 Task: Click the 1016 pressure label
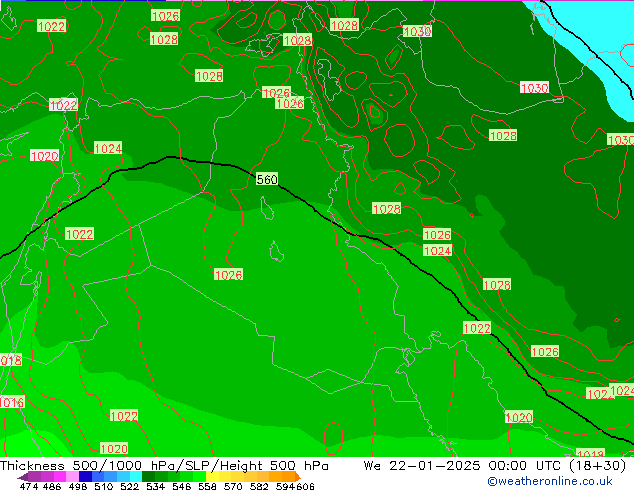(12, 402)
